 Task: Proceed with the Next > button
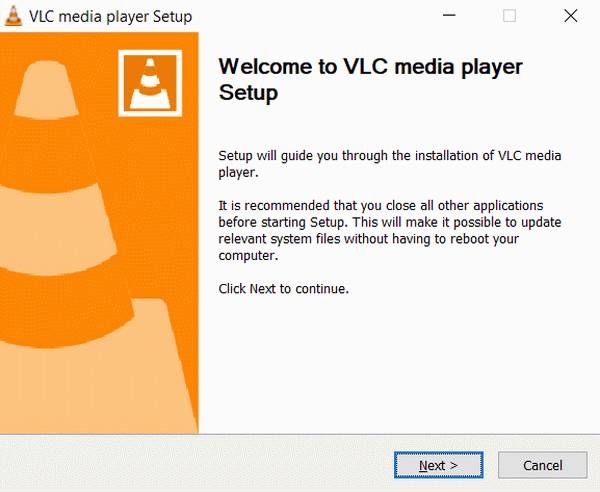438,465
